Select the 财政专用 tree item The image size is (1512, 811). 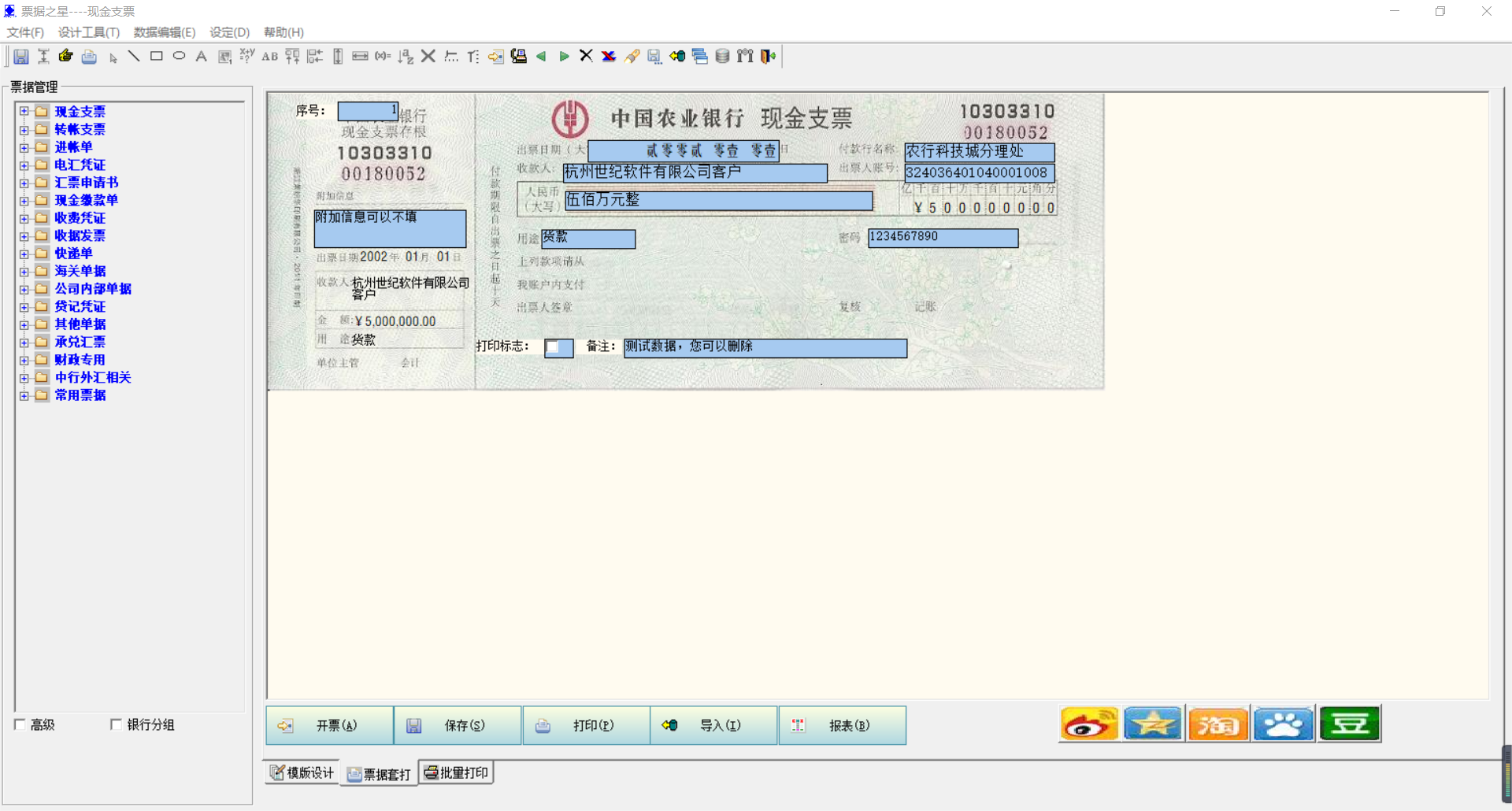(x=80, y=360)
